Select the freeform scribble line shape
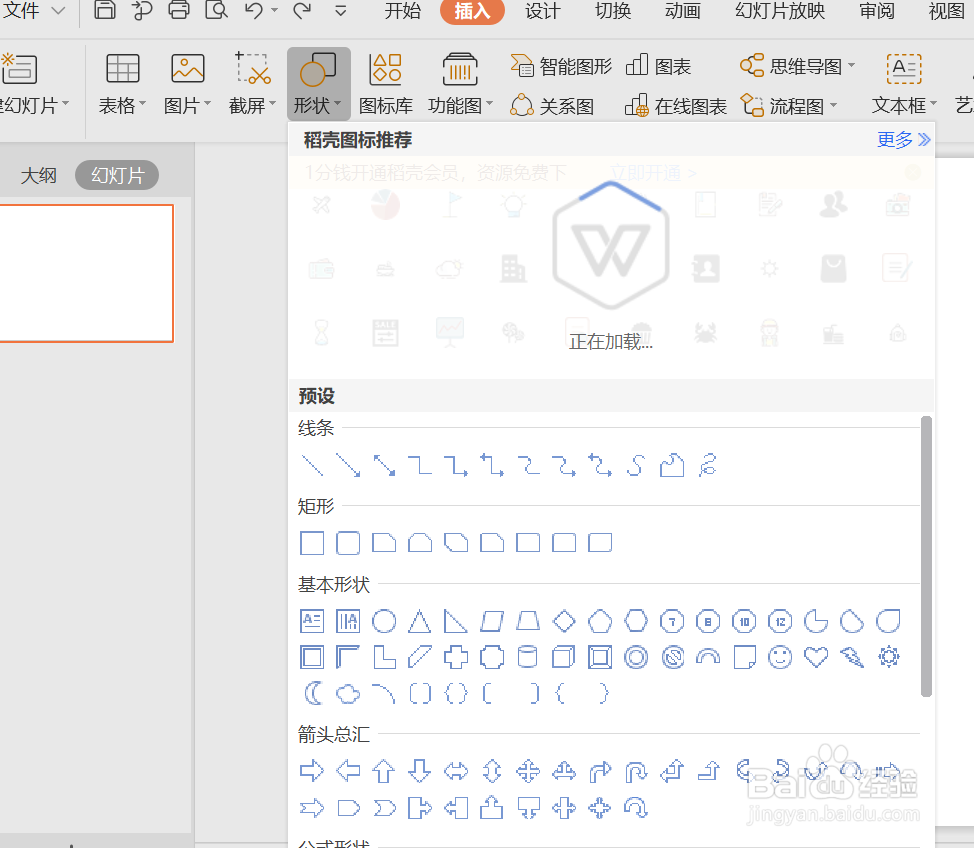This screenshot has height=848, width=974. [708, 465]
